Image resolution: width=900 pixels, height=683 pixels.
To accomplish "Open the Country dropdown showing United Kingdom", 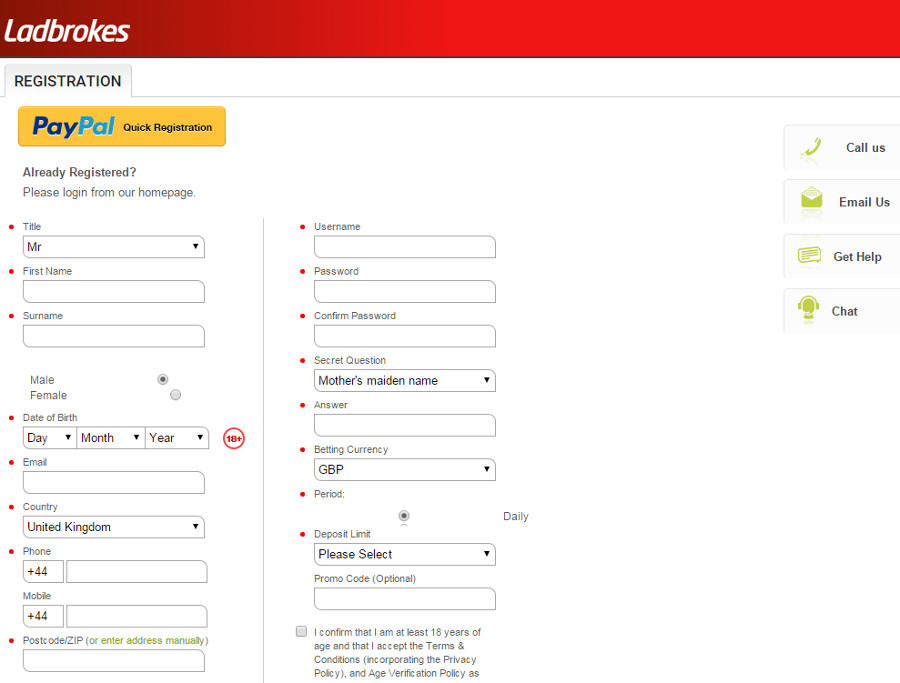I will coord(114,527).
